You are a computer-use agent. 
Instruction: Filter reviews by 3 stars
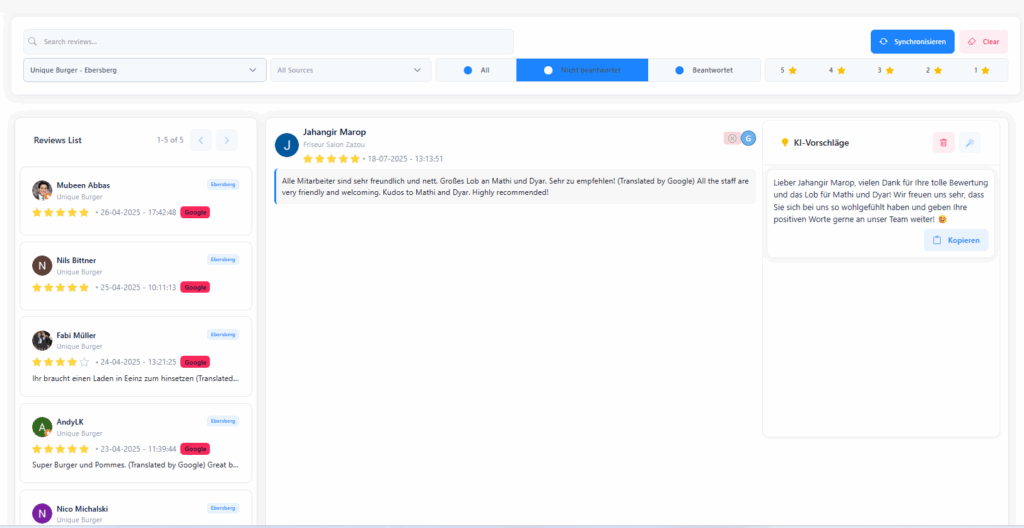[x=885, y=70]
